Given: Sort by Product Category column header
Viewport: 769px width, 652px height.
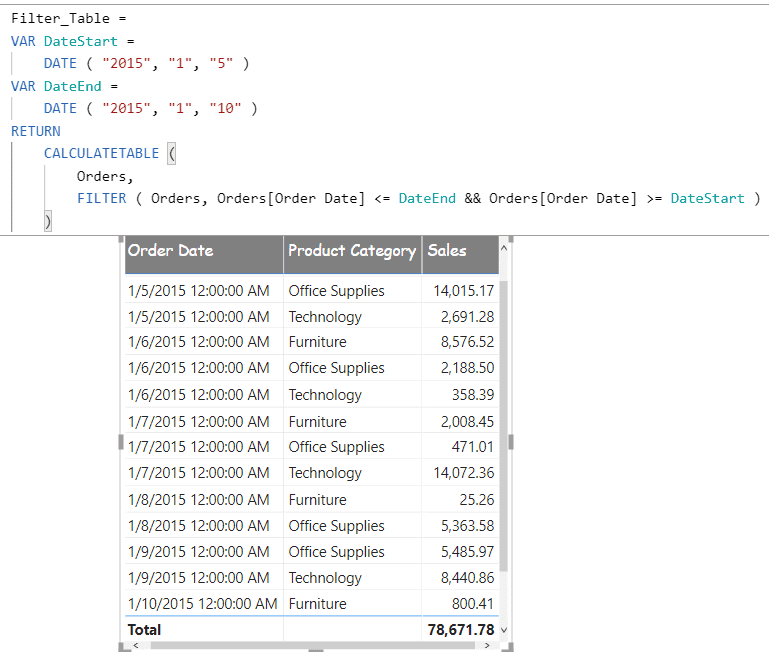Looking at the screenshot, I should (x=352, y=255).
